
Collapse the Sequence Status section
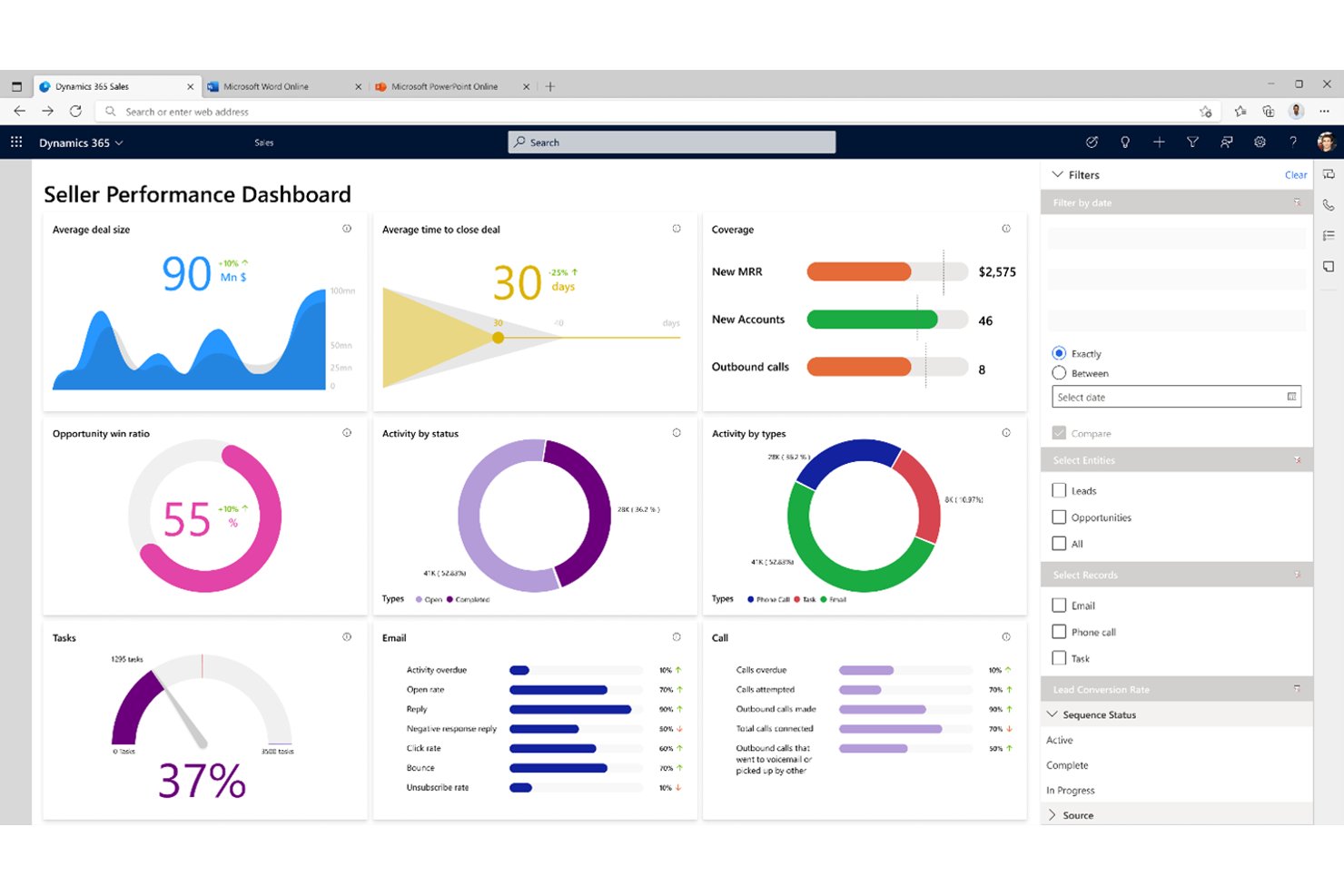click(1052, 714)
